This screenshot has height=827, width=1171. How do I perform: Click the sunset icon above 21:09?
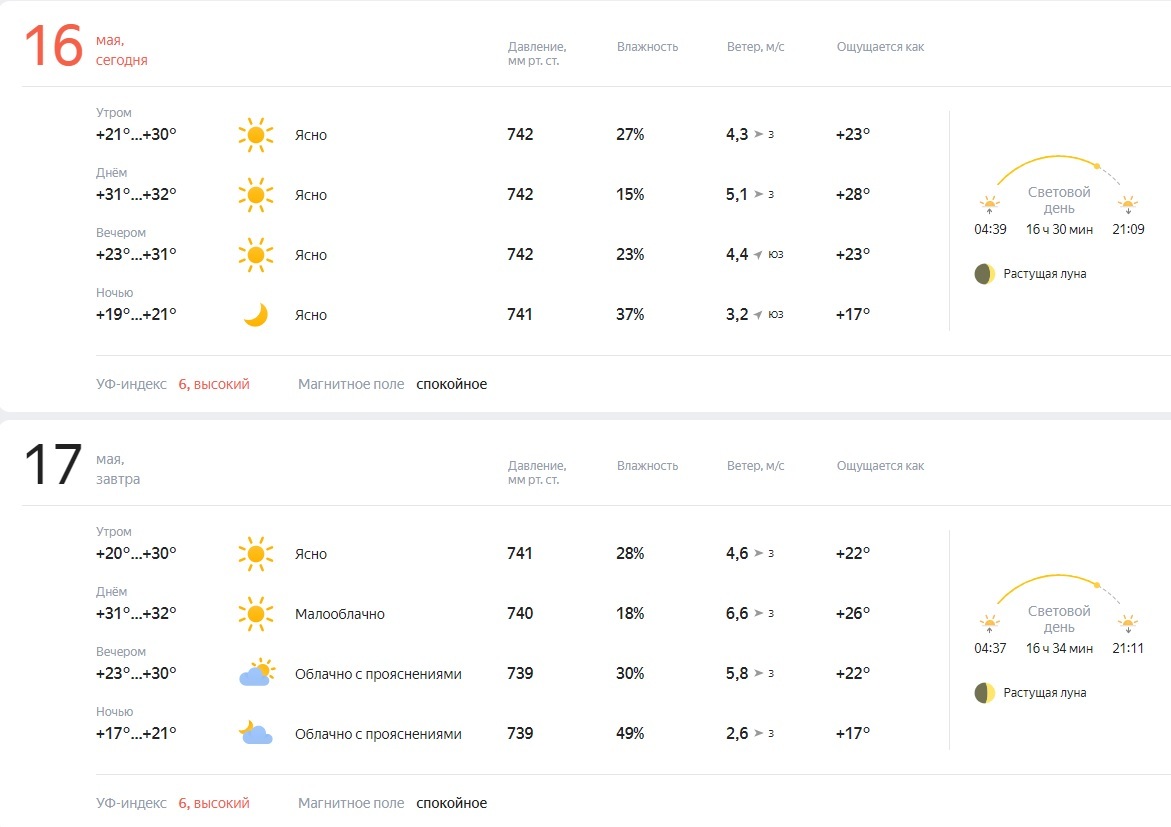[x=1128, y=205]
